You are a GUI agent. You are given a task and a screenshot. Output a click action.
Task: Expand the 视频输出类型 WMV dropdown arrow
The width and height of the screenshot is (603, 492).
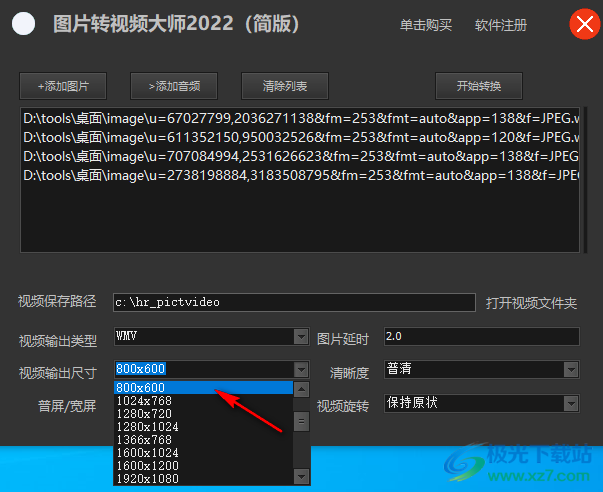tap(301, 337)
